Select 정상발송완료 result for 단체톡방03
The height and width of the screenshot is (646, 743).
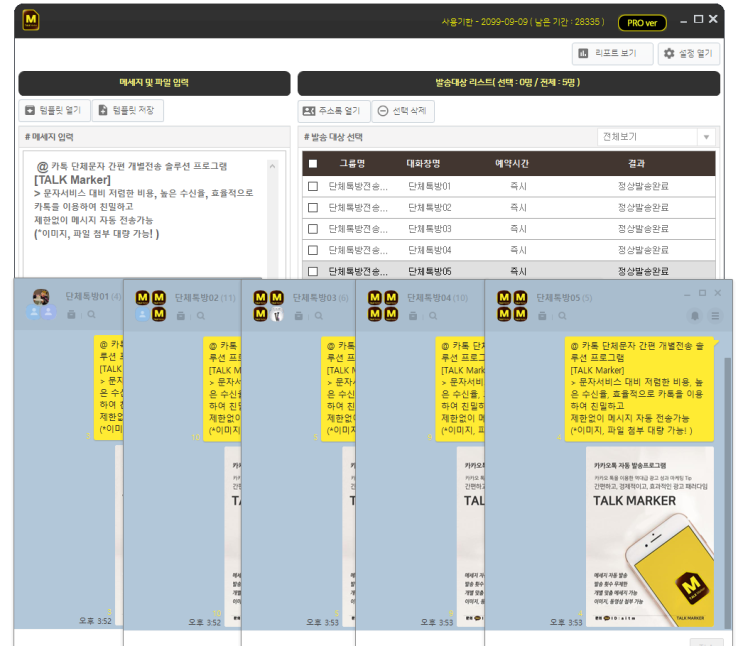pyautogui.click(x=643, y=229)
